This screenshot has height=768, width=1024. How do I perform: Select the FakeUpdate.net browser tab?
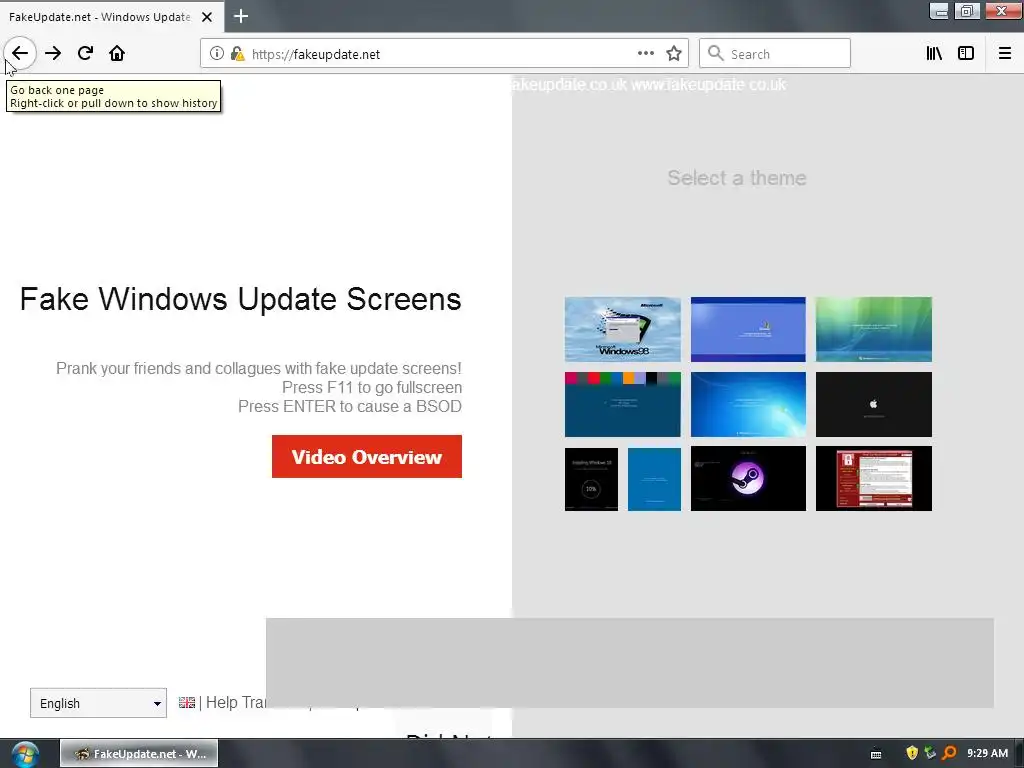click(111, 16)
